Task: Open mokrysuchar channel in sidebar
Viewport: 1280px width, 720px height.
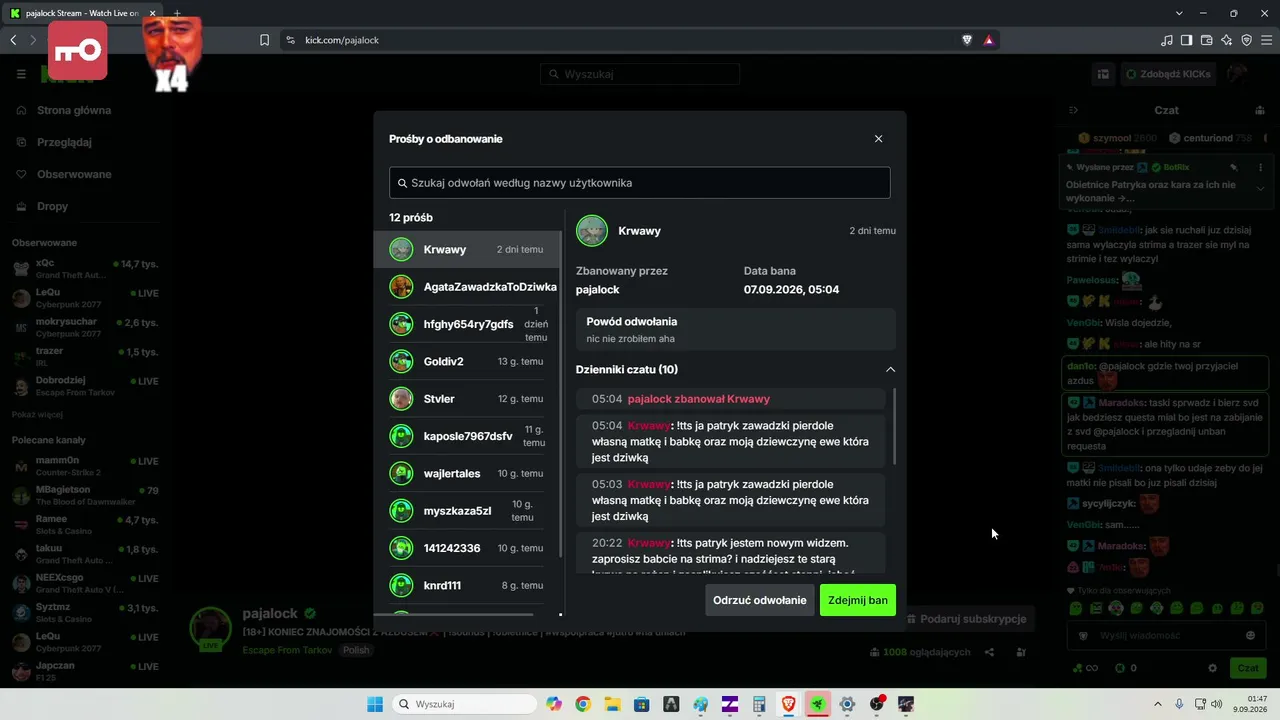Action: pos(85,327)
